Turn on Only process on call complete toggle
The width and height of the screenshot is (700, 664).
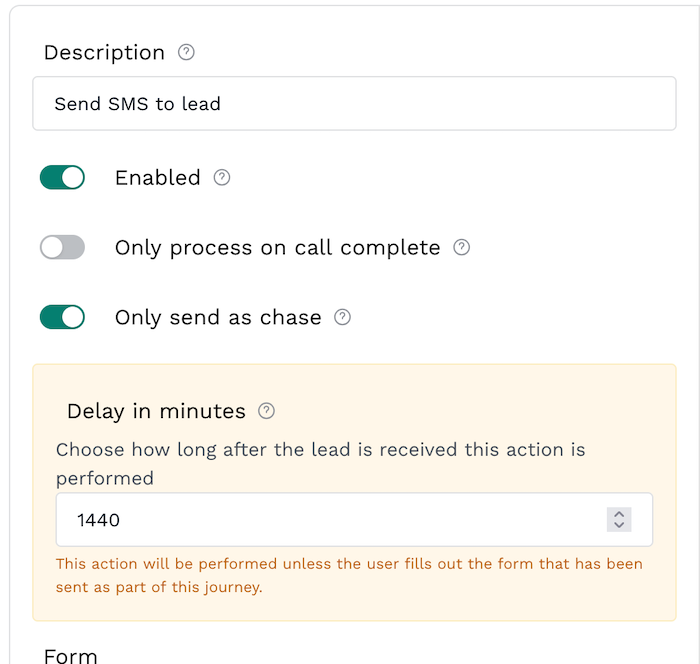(x=62, y=248)
